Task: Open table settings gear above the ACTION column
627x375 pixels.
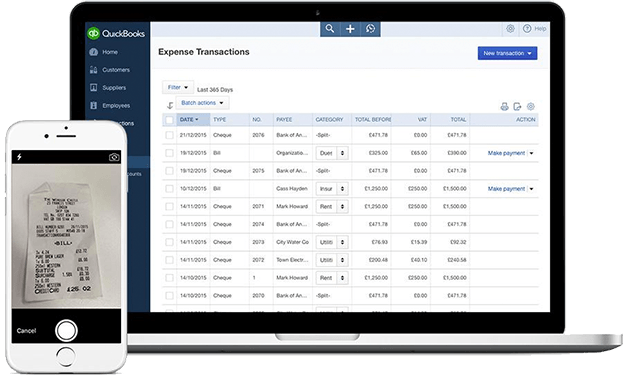Action: coord(531,106)
